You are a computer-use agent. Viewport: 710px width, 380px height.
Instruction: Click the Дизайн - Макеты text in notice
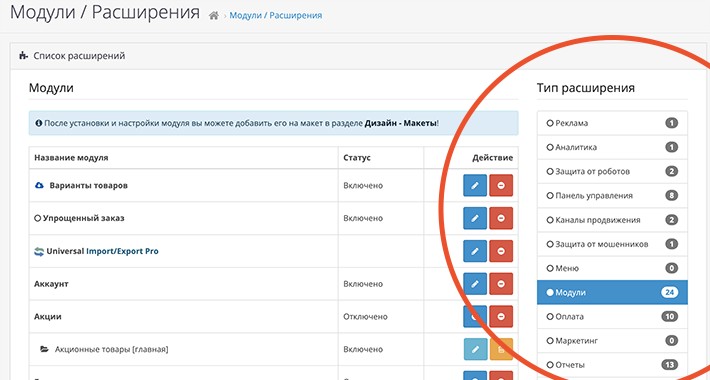point(401,123)
